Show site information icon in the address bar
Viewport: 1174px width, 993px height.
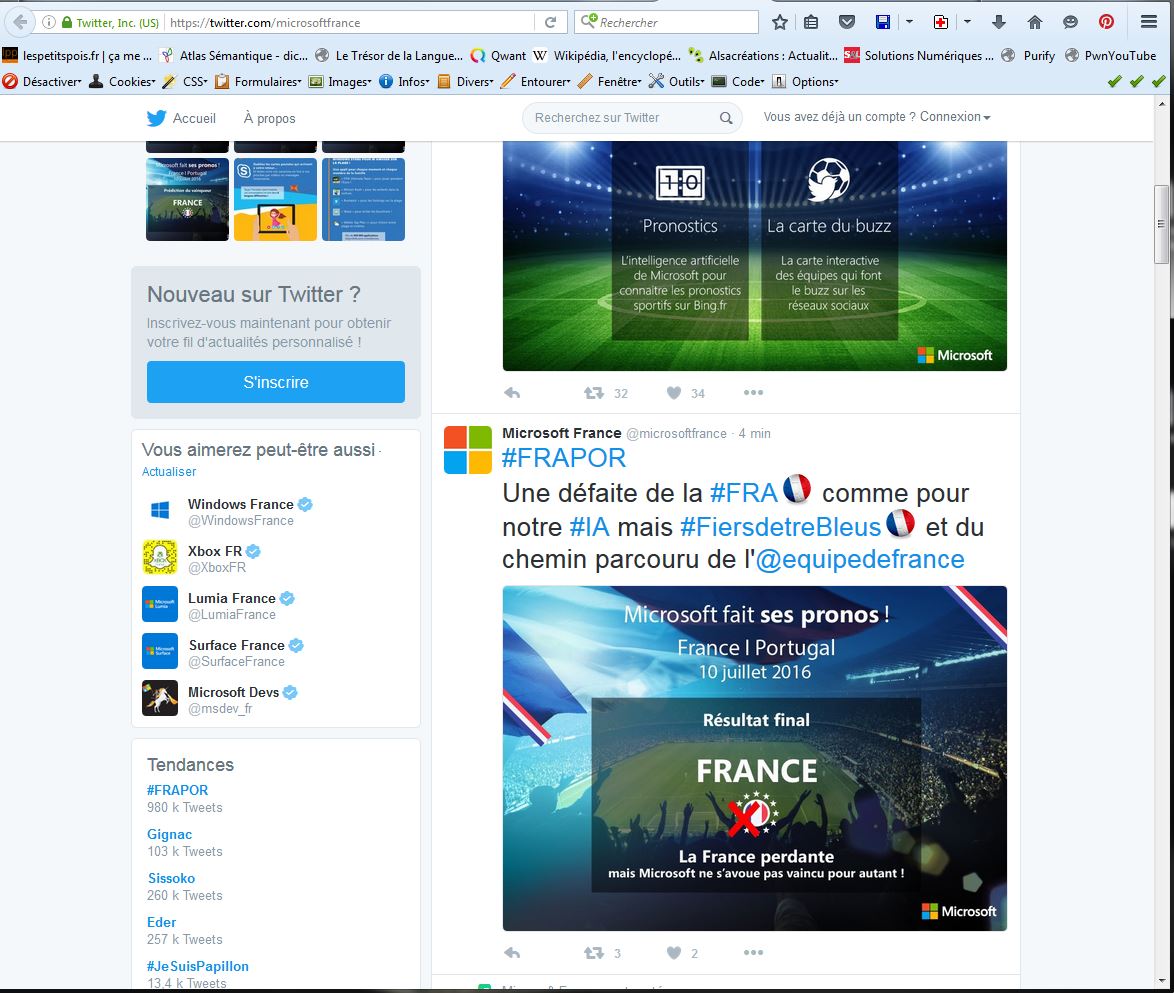[x=49, y=22]
